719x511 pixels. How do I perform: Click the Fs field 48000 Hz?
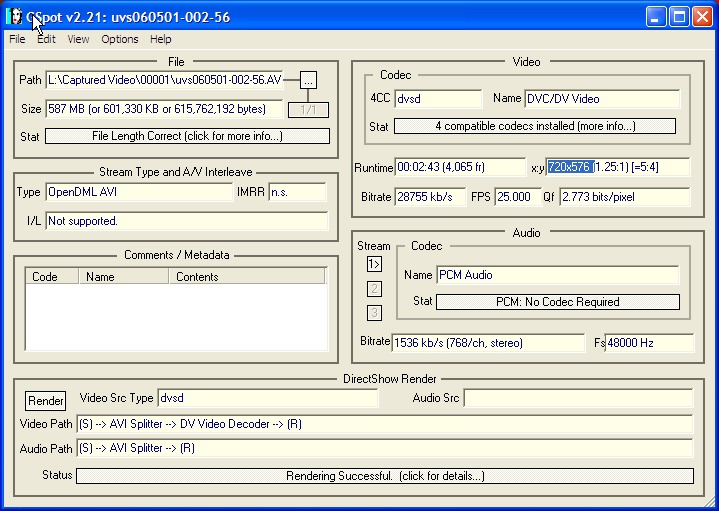click(x=649, y=343)
